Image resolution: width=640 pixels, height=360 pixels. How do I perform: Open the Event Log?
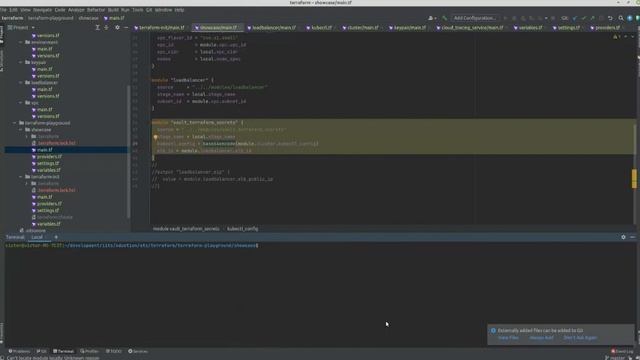(x=622, y=351)
